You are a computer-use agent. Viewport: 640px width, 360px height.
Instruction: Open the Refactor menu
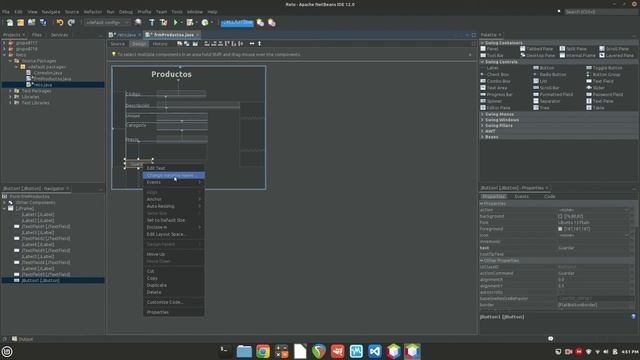93,12
